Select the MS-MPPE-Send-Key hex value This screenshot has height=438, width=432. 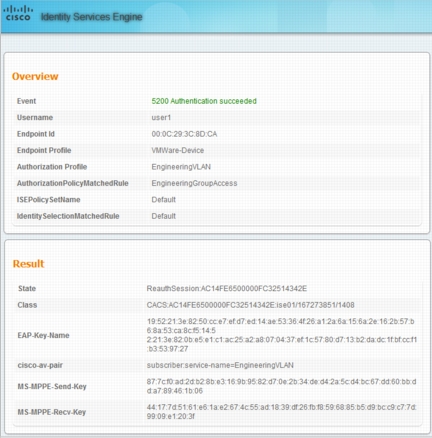[281, 386]
